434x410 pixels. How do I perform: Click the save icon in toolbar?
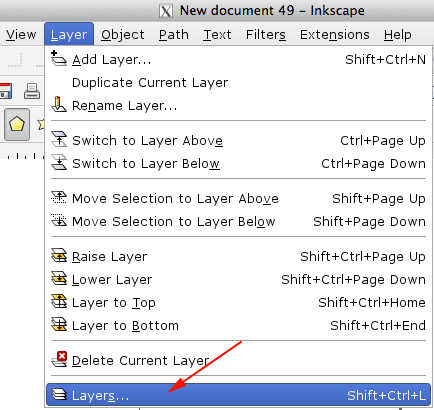pos(6,91)
